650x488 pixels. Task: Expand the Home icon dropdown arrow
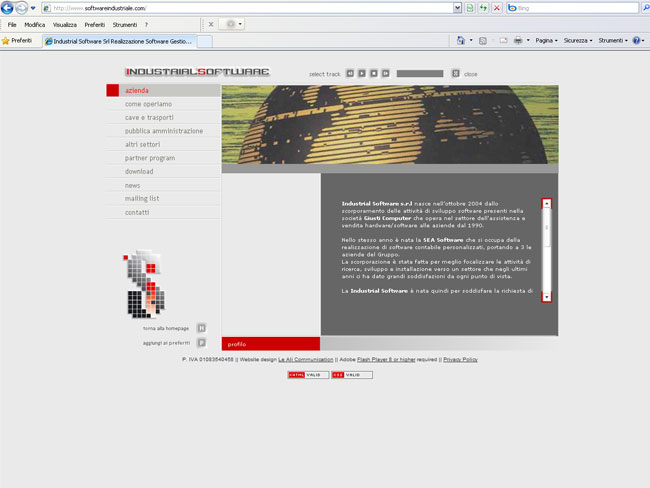(x=471, y=40)
